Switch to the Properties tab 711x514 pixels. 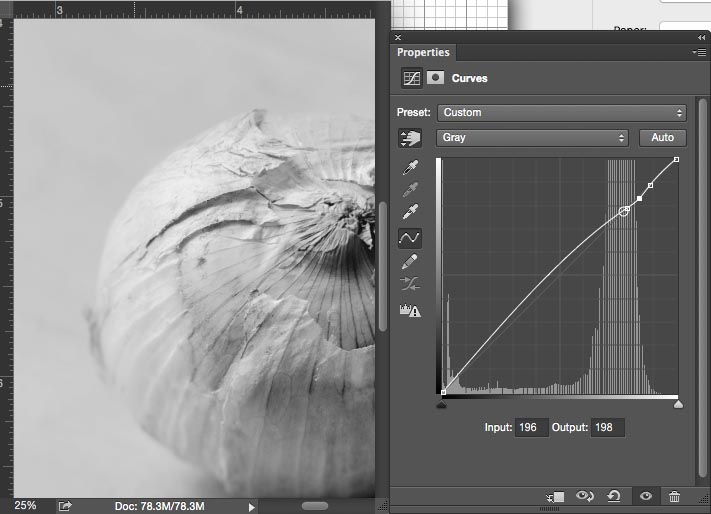(423, 53)
